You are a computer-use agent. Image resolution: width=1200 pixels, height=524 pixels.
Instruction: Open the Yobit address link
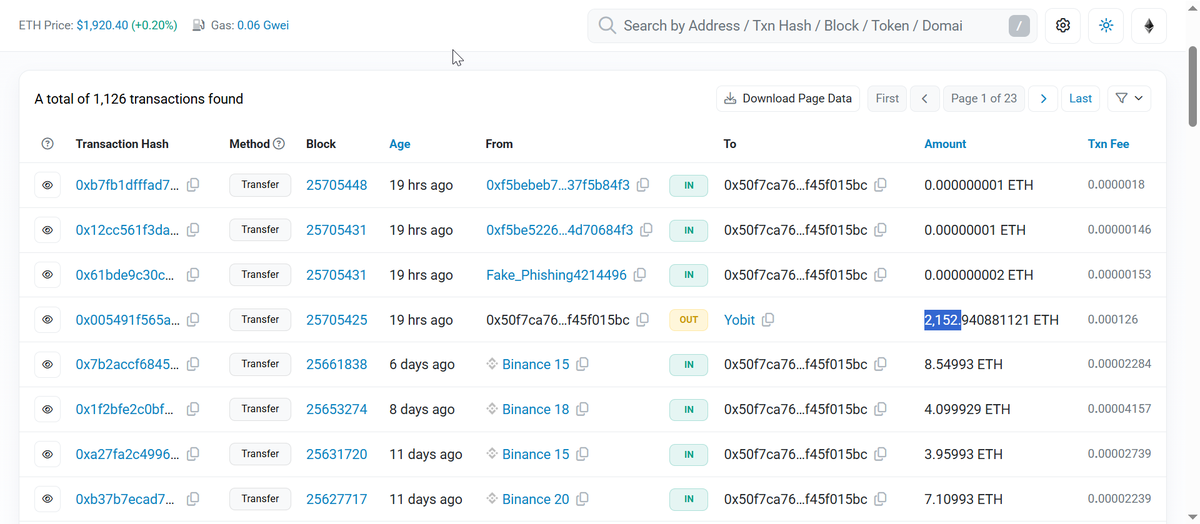(740, 320)
